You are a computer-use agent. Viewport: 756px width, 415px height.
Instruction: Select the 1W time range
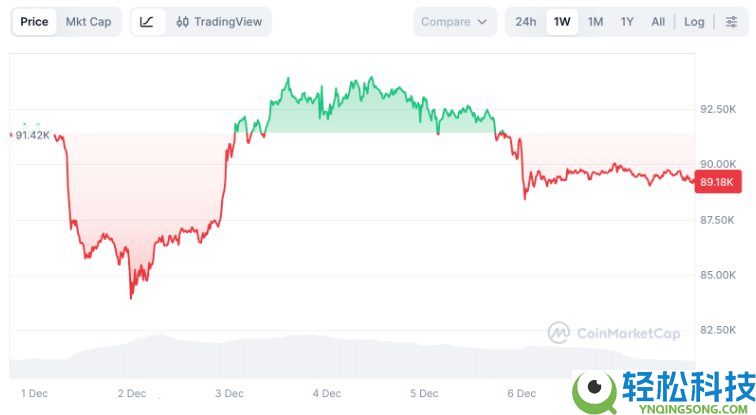coord(562,22)
